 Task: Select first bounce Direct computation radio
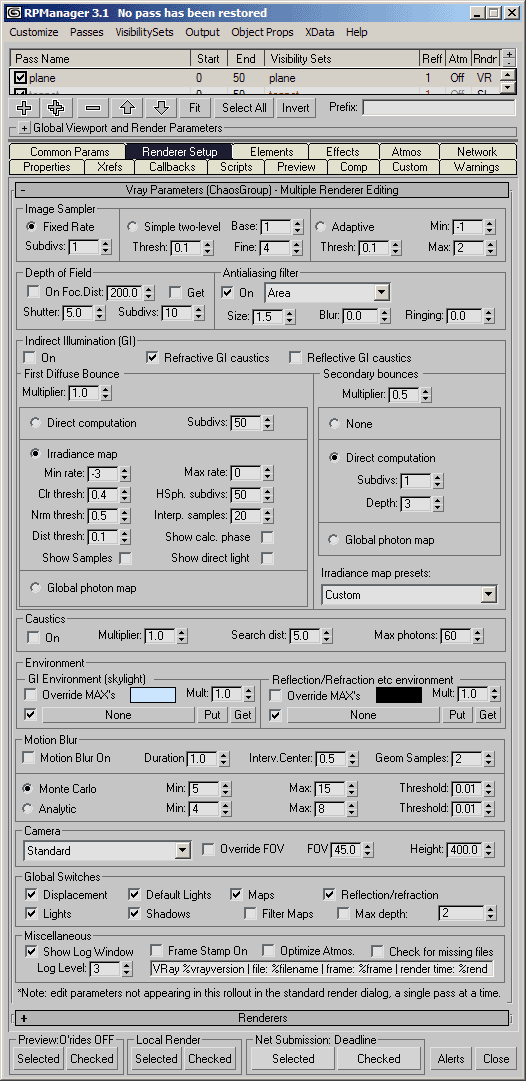click(34, 423)
